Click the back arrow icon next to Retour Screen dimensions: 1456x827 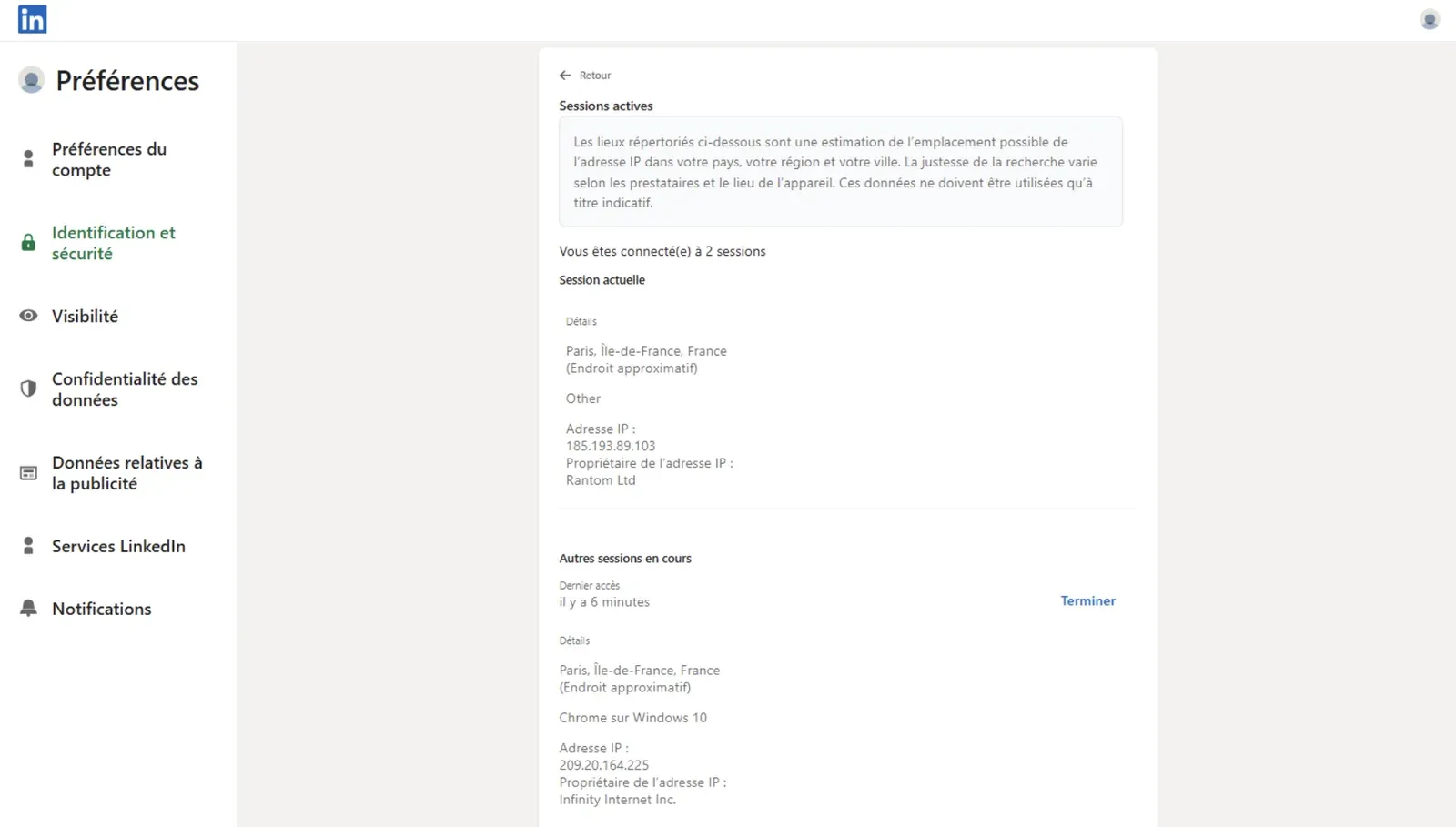tap(565, 76)
